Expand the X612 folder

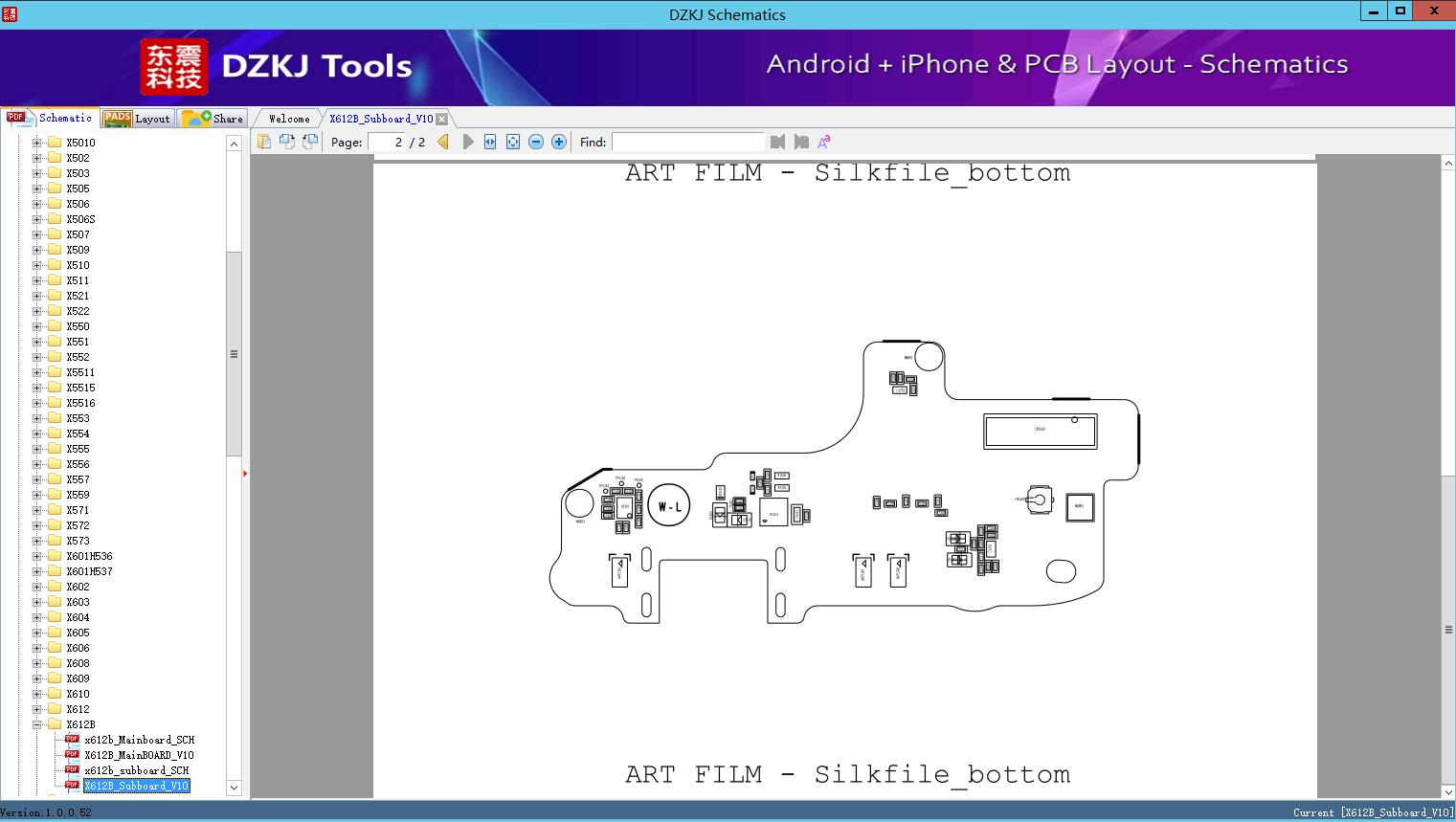(37, 709)
